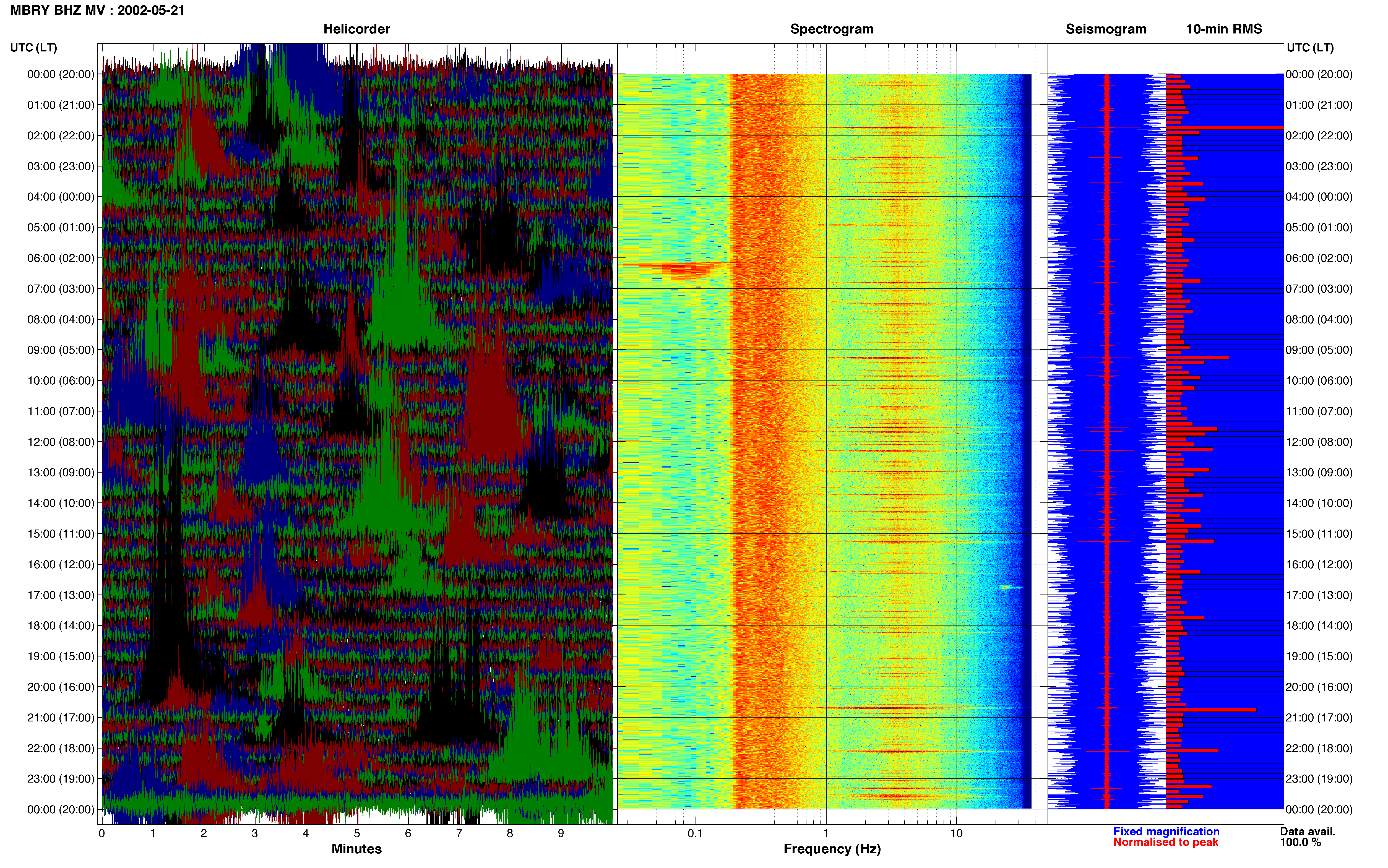Click the '10-min RMS' panel heading
The height and width of the screenshot is (868, 1388).
pos(1224,29)
